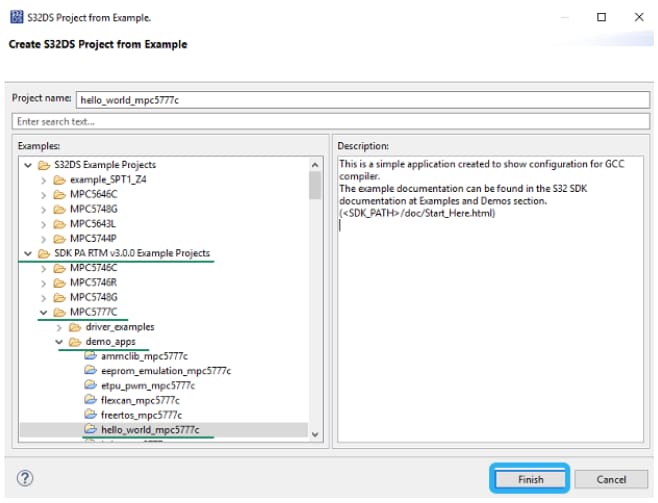Click the S32DS Example Projects folder icon

(x=43, y=164)
